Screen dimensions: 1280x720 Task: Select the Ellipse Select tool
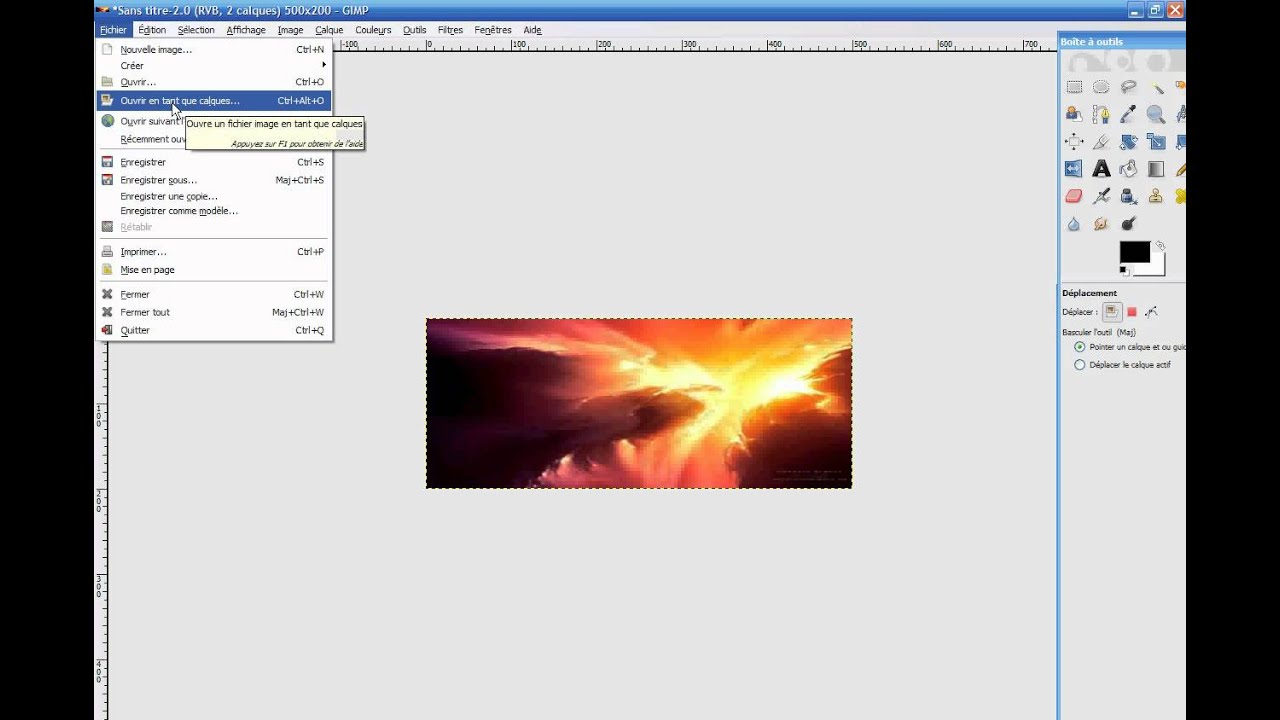coord(1101,87)
